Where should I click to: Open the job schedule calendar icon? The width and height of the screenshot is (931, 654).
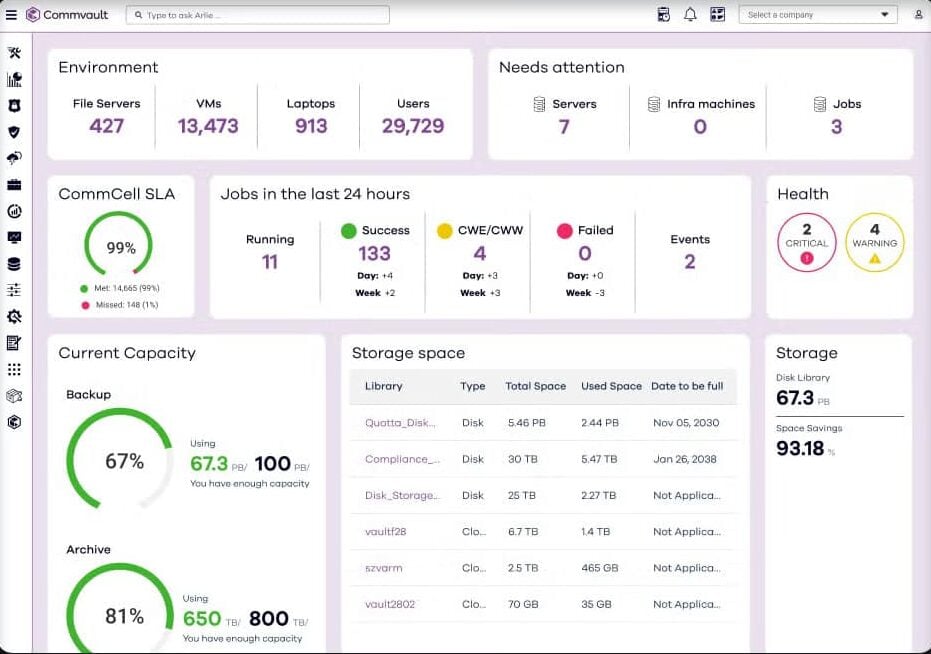[x=664, y=15]
